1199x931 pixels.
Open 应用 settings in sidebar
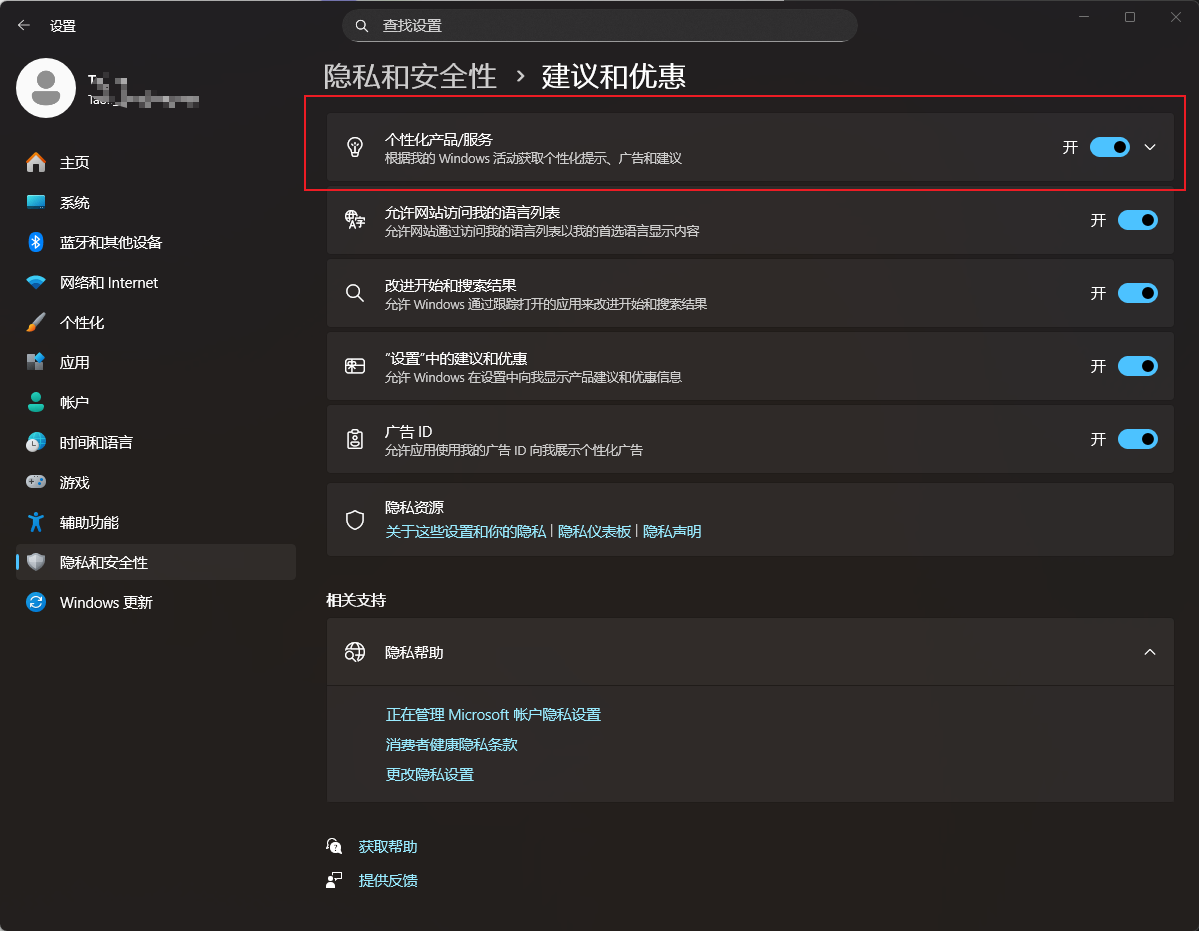point(156,362)
